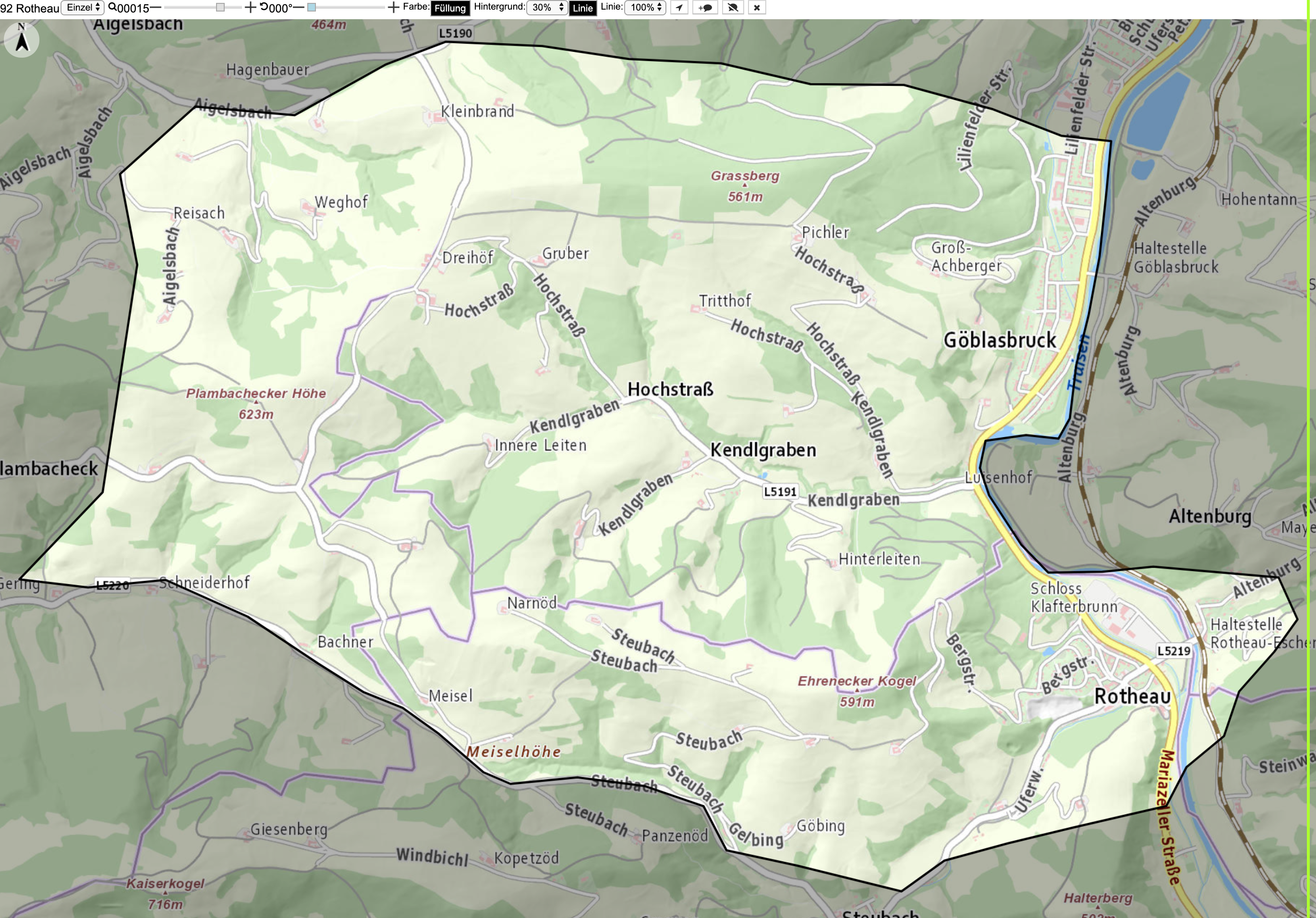Click the zoom-in plus button
This screenshot has height=918, width=1316.
coord(251,8)
